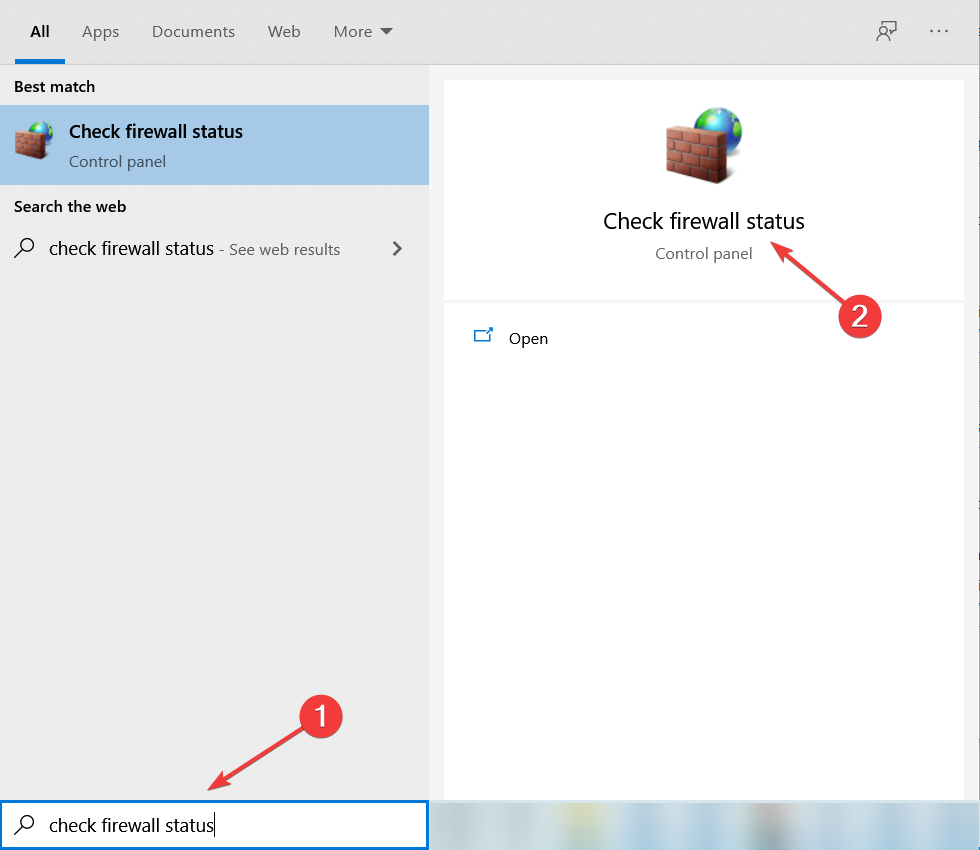Click Open in the preview pane
980x850 pixels.
click(x=528, y=339)
